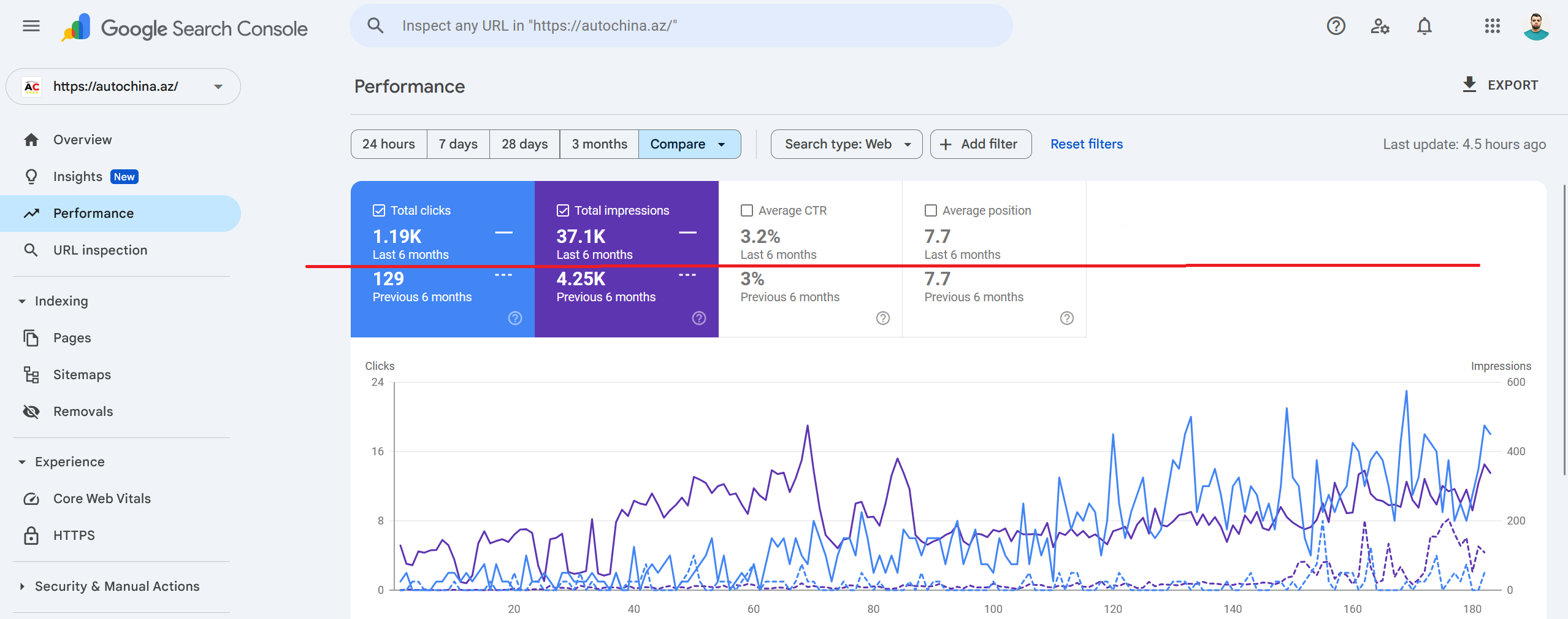The width and height of the screenshot is (1568, 619).
Task: Click the URL inspection search field
Action: click(x=681, y=26)
